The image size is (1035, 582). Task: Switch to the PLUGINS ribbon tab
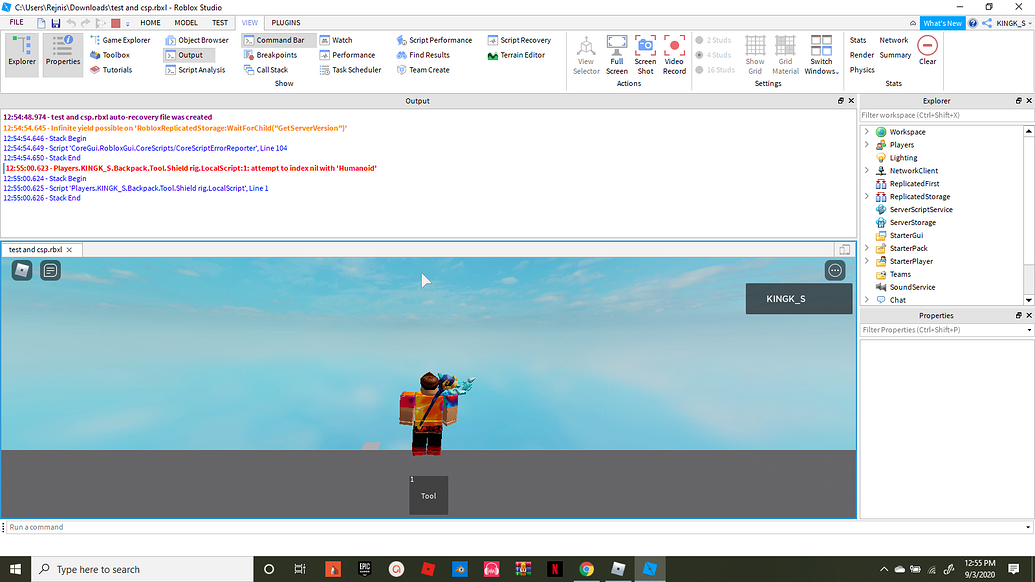(286, 22)
